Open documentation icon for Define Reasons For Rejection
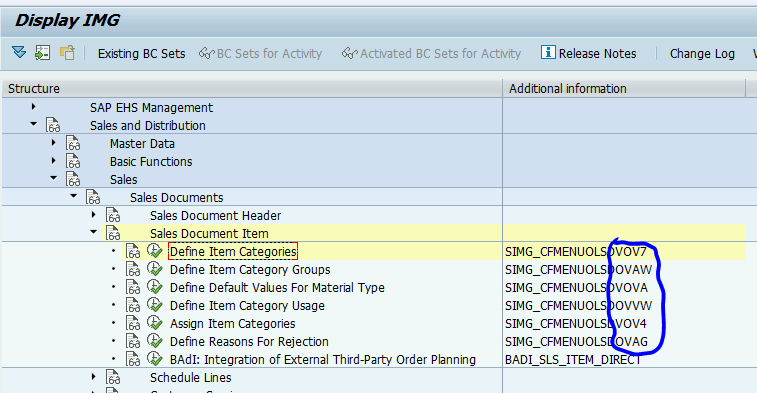 click(133, 341)
